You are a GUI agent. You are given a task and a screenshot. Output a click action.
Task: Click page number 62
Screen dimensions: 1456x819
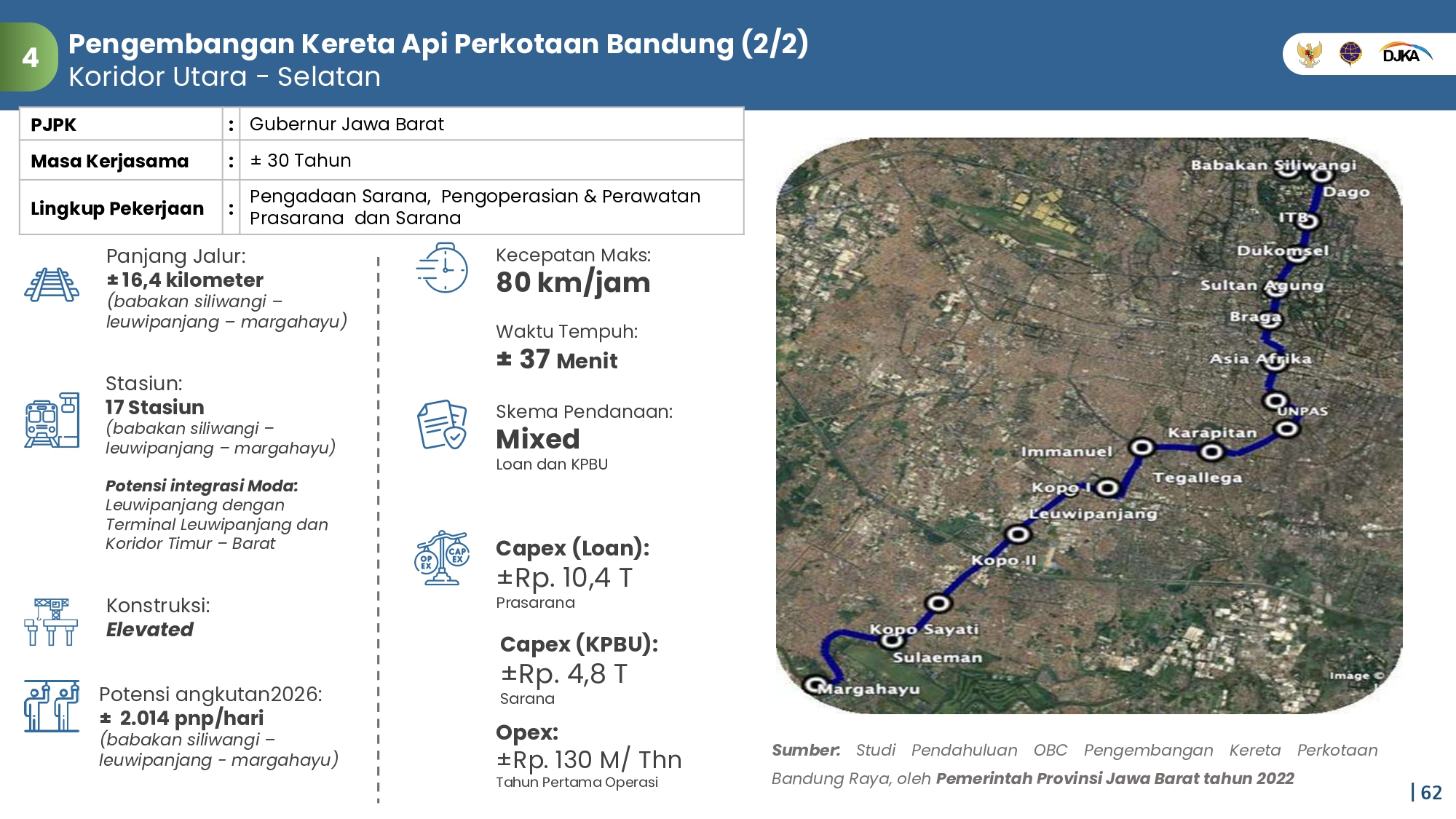(1430, 793)
